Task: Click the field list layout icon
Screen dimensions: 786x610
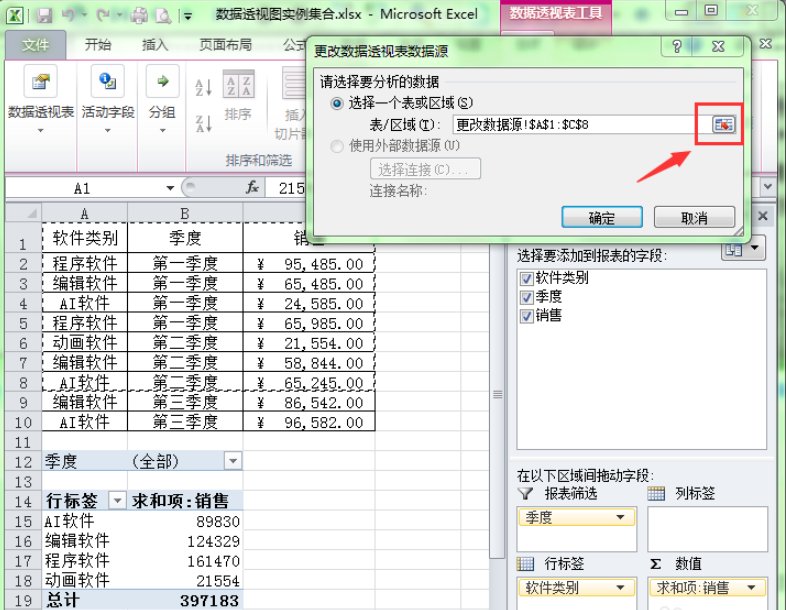Action: coord(734,249)
